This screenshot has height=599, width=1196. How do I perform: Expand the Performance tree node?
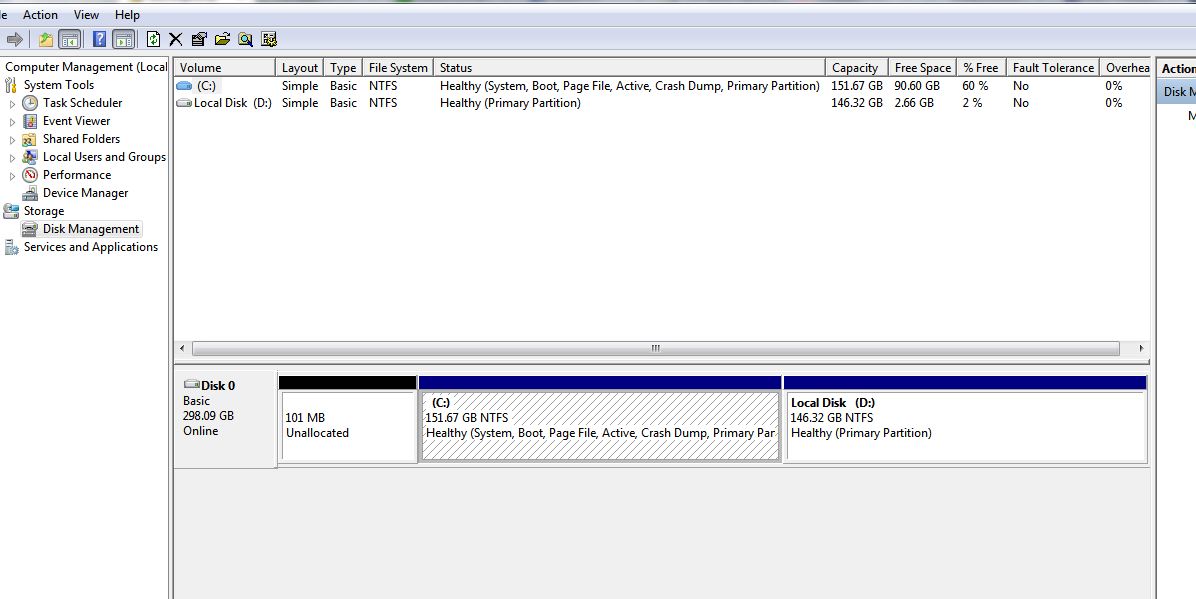[12, 176]
